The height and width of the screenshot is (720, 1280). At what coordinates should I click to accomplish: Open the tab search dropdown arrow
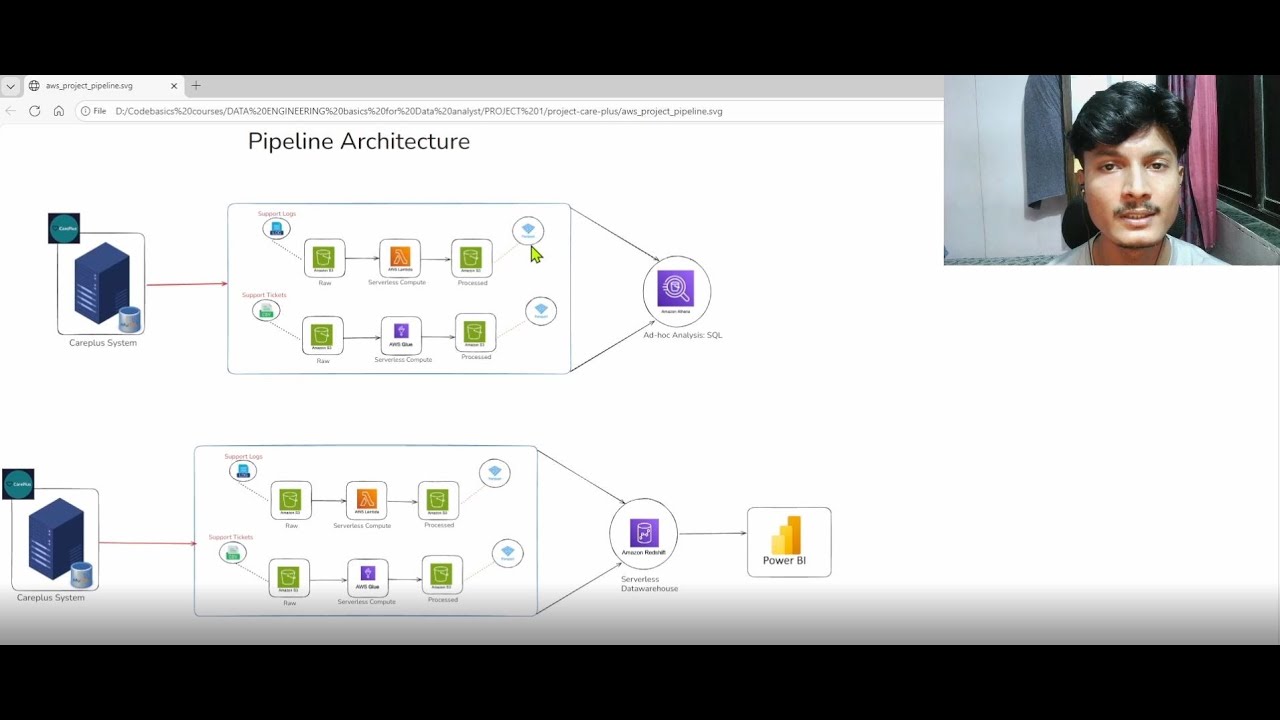pyautogui.click(x=9, y=86)
